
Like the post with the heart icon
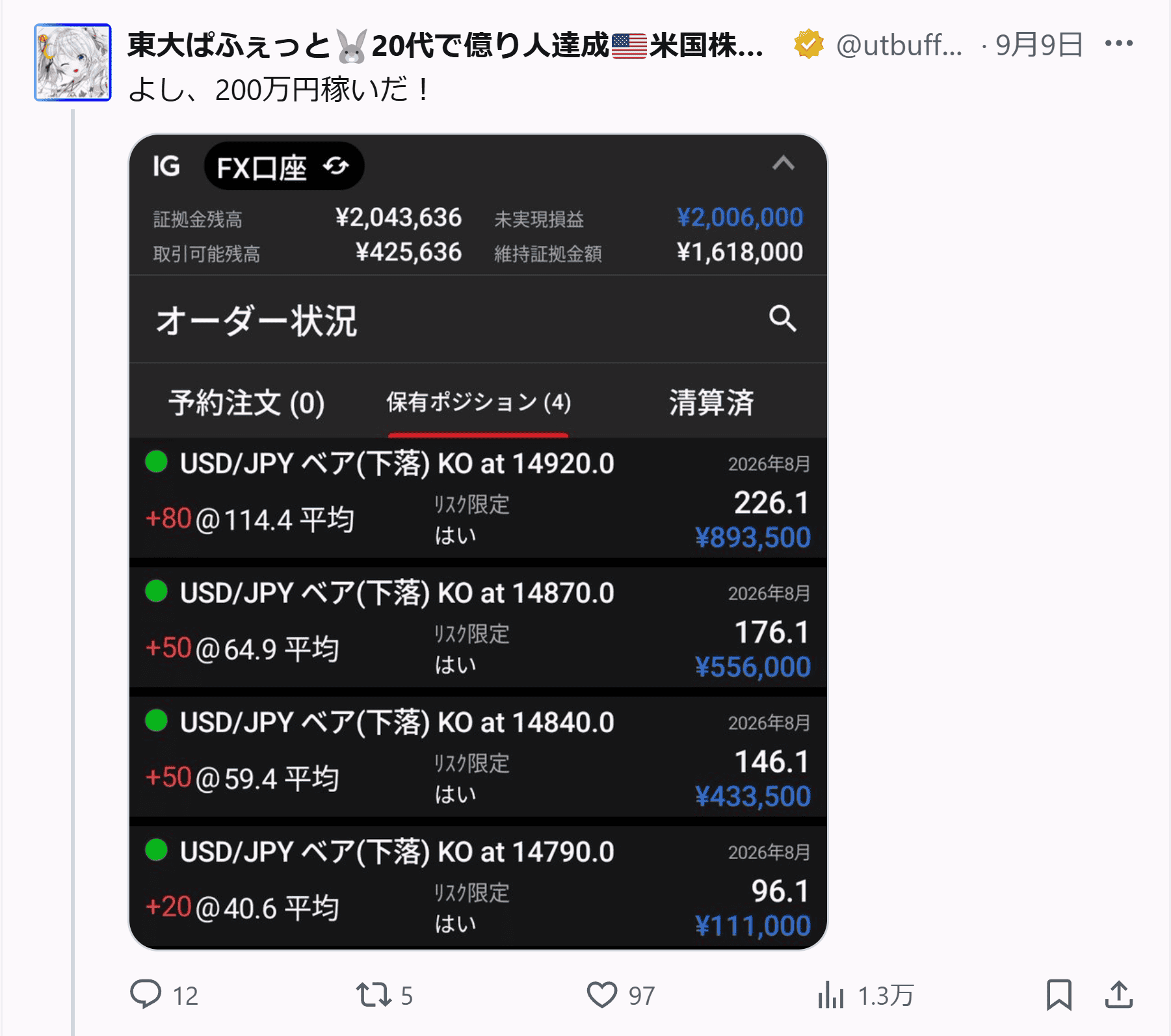(x=601, y=995)
